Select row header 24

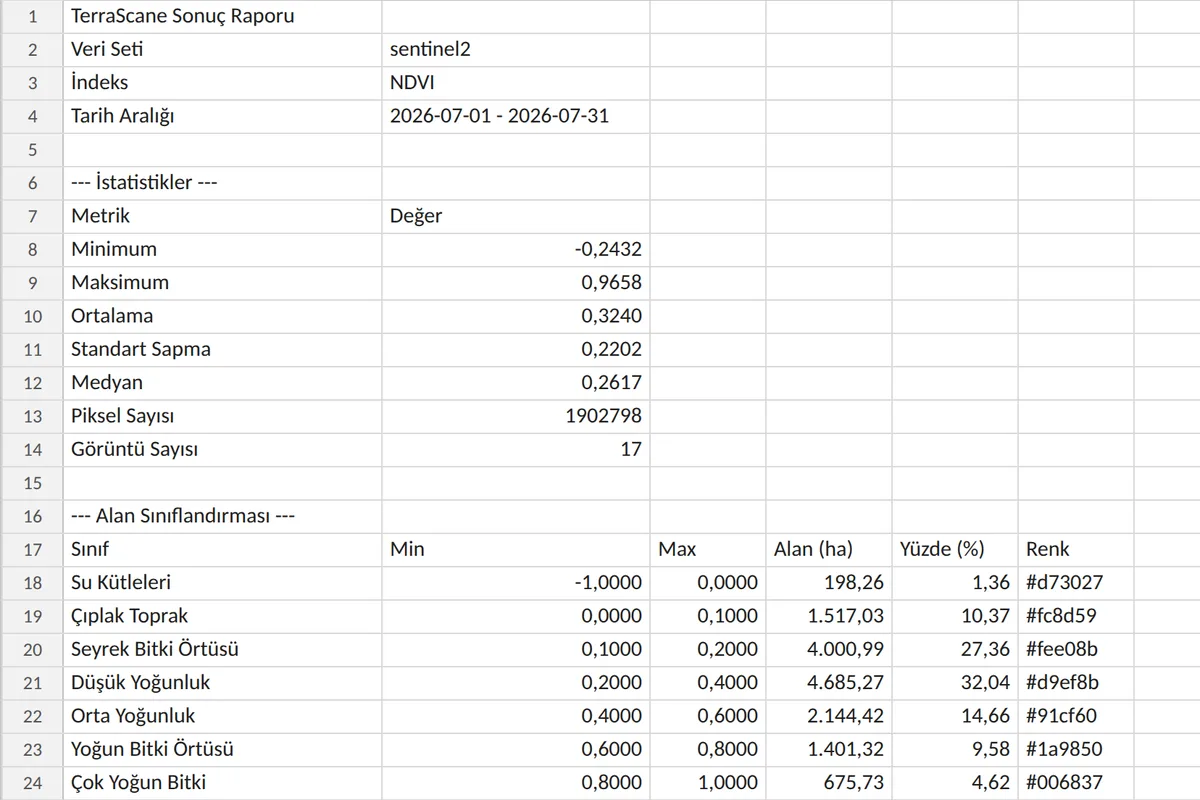point(32,783)
